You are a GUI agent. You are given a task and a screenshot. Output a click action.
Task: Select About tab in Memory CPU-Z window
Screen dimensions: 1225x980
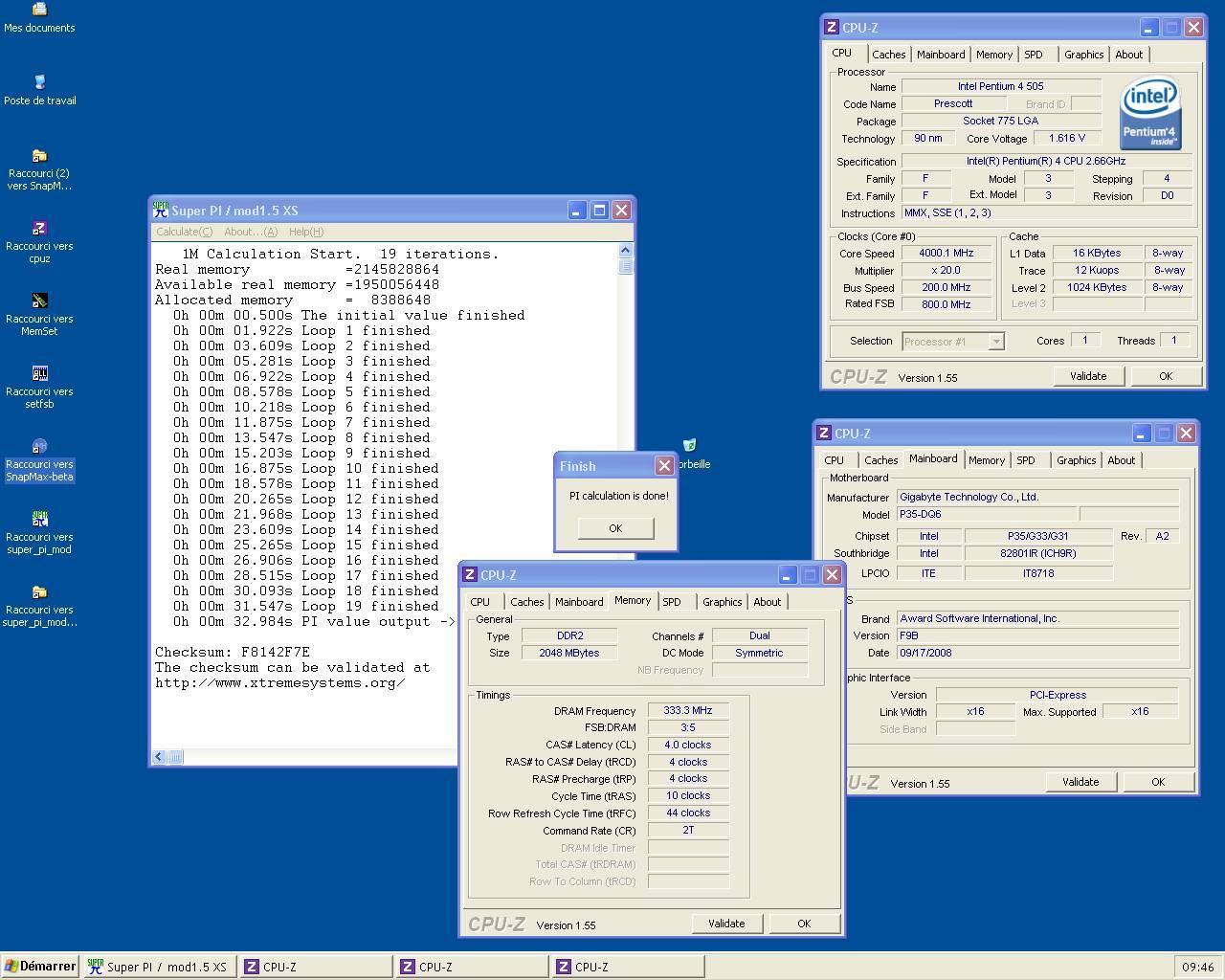768,602
